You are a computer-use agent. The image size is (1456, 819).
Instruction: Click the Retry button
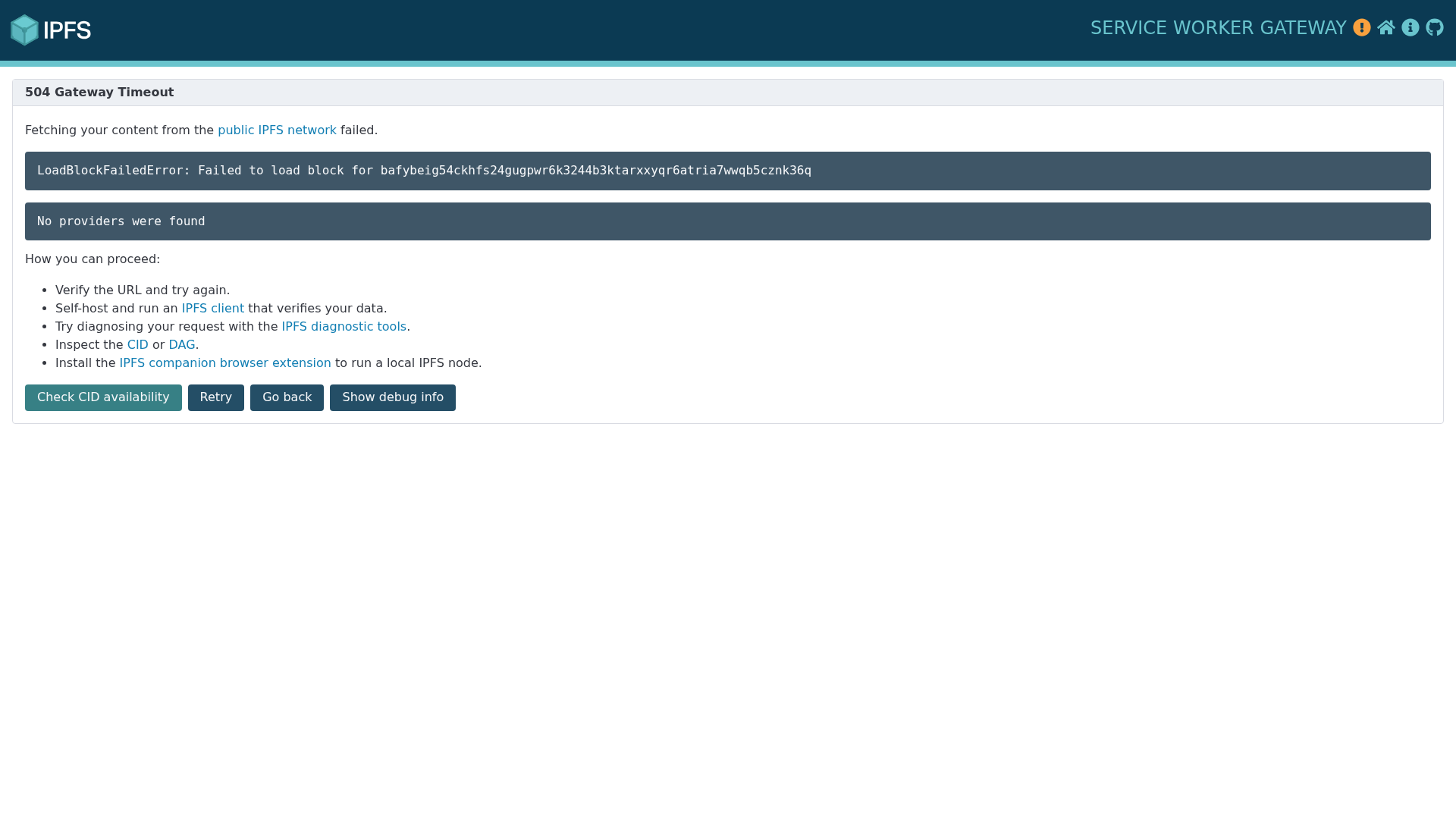tap(216, 397)
